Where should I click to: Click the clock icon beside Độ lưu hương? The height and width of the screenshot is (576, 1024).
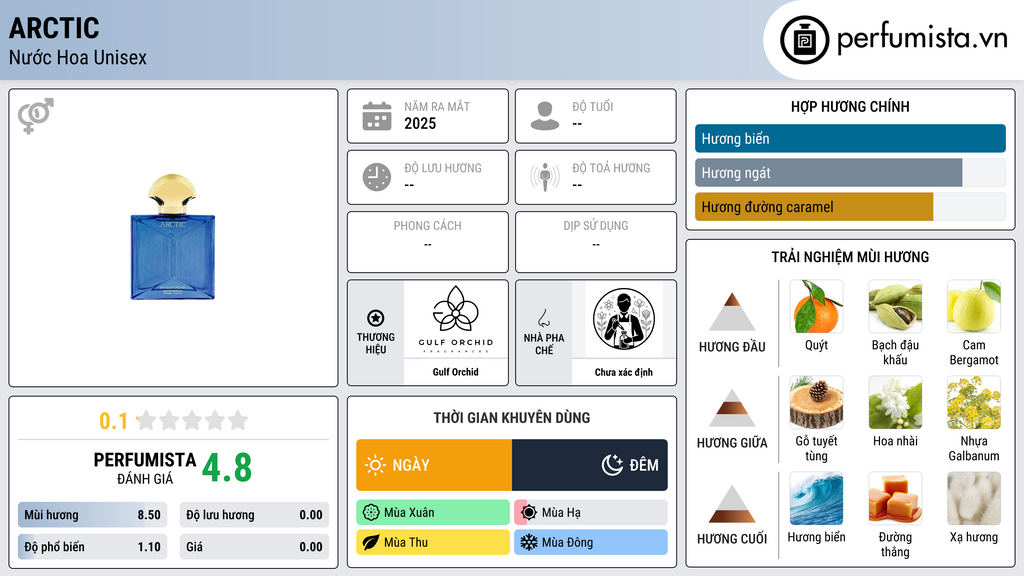click(x=377, y=177)
